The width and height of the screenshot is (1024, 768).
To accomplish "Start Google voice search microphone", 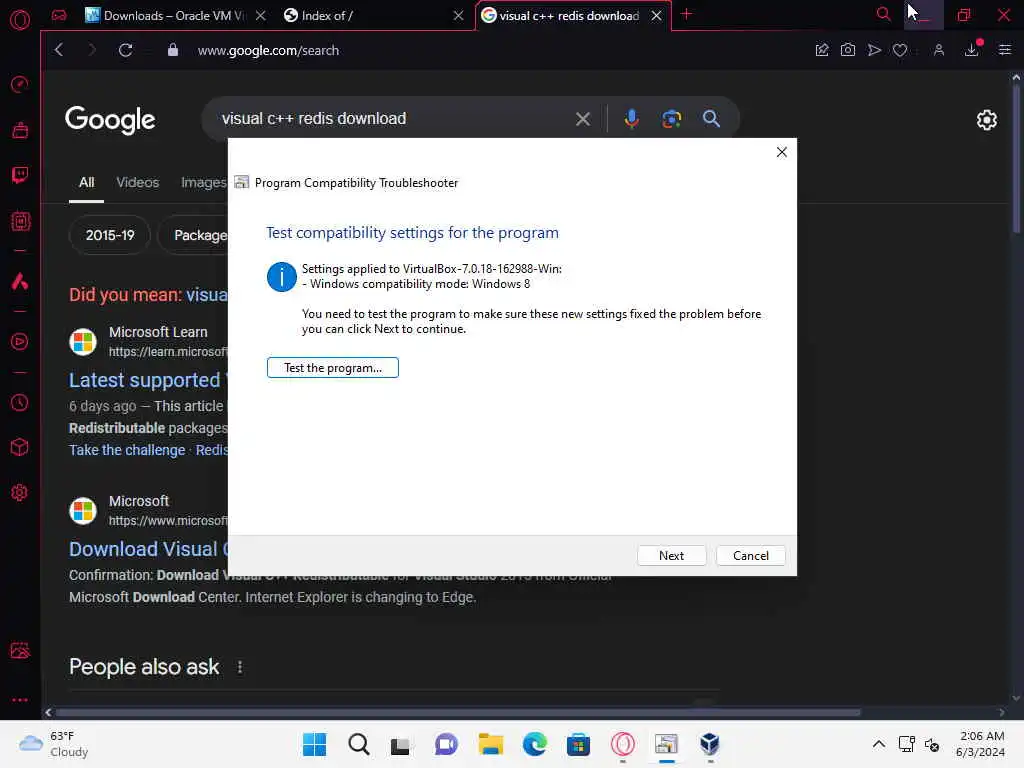I will click(632, 118).
